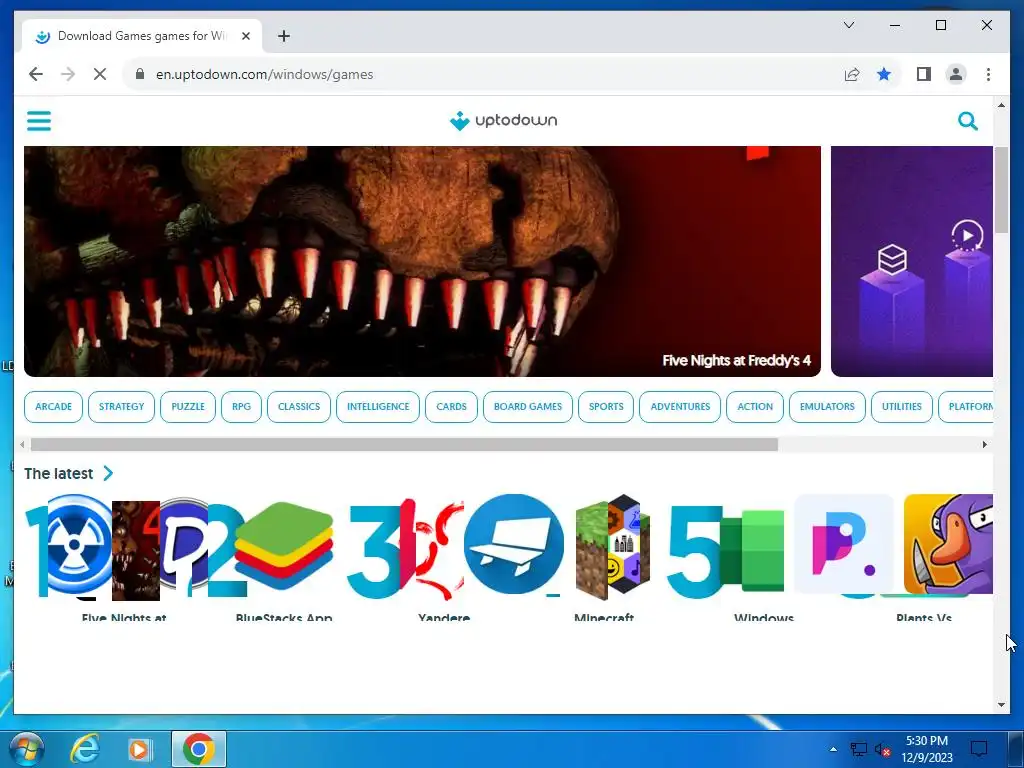1024x768 pixels.
Task: Open the Five Nights at Freddy's 4 banner
Action: (422, 261)
